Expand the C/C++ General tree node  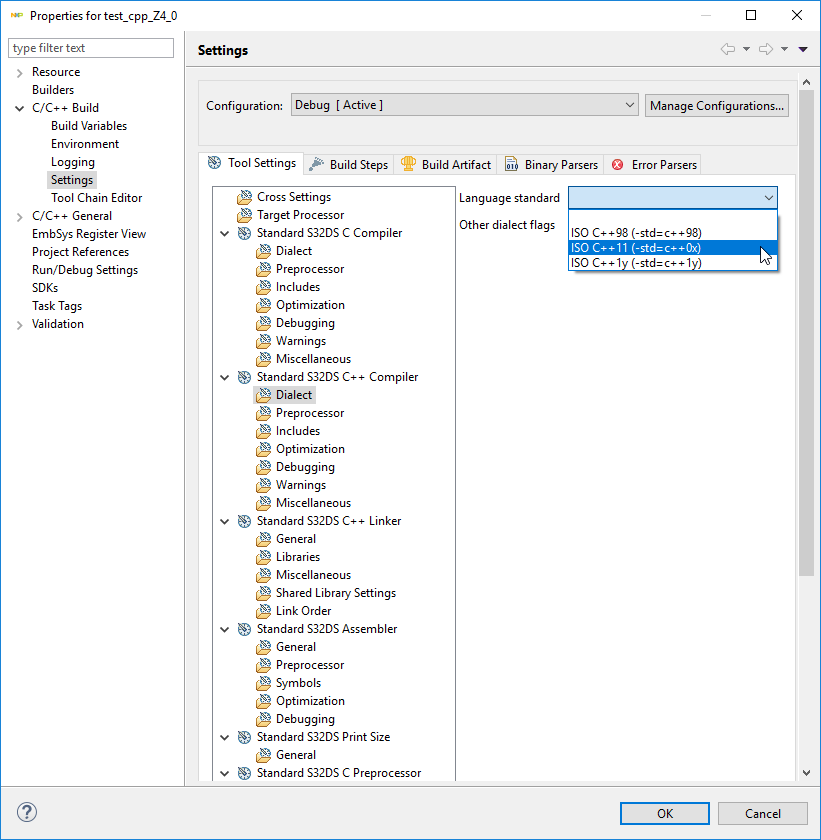pyautogui.click(x=20, y=216)
